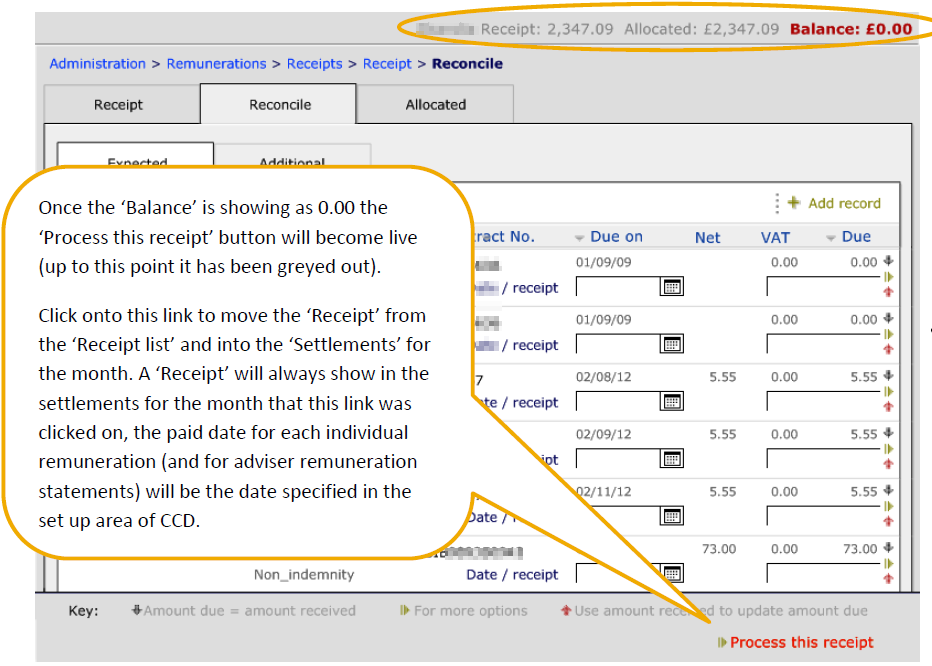Click the green more-options arrow in the 73.00 row
Screen dimensions: 932x666
(889, 563)
